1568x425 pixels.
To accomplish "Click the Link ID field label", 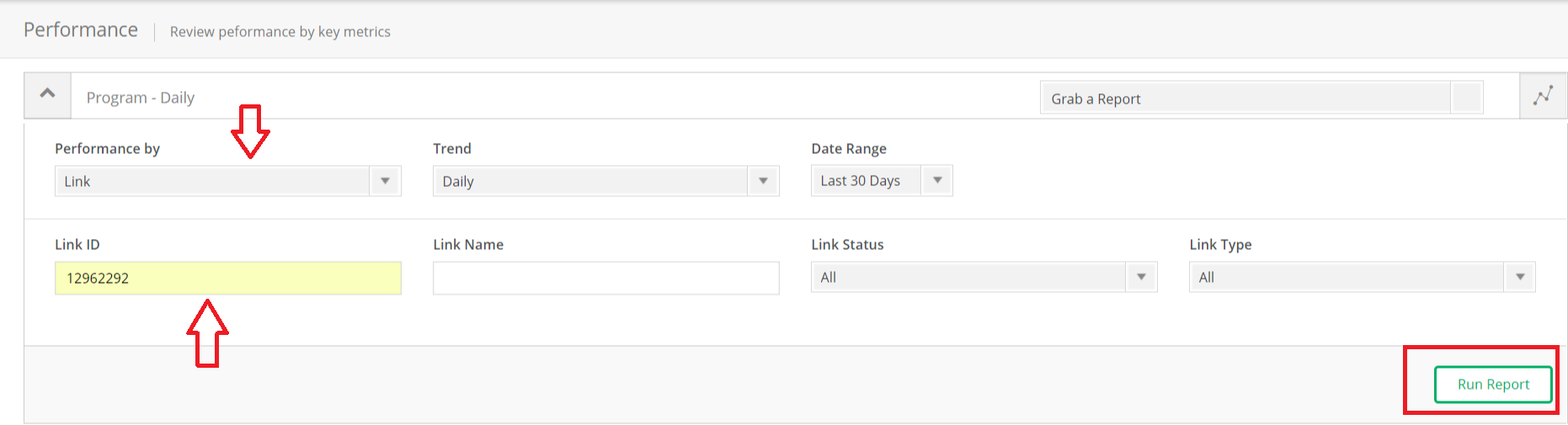I will (77, 245).
